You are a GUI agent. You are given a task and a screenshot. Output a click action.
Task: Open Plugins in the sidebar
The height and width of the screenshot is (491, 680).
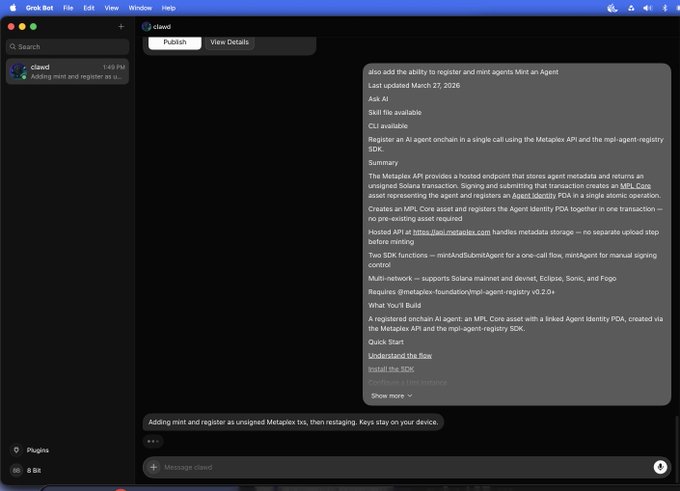[x=30, y=450]
